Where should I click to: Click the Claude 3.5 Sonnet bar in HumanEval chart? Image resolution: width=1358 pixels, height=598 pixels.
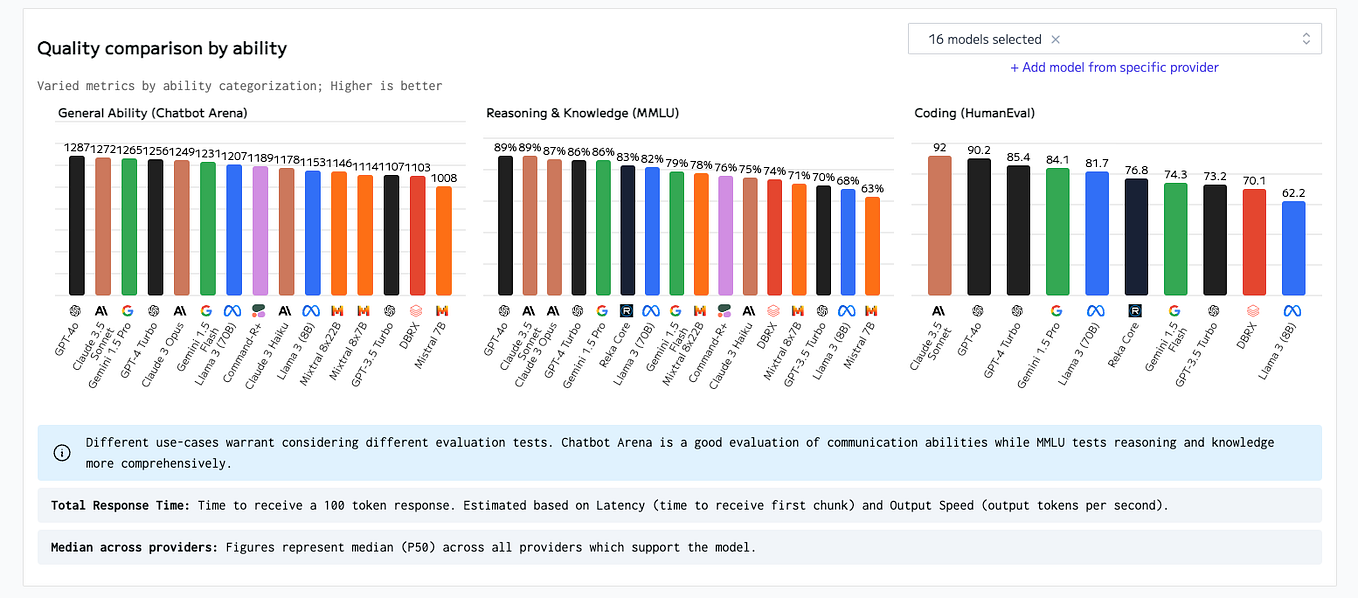point(939,226)
